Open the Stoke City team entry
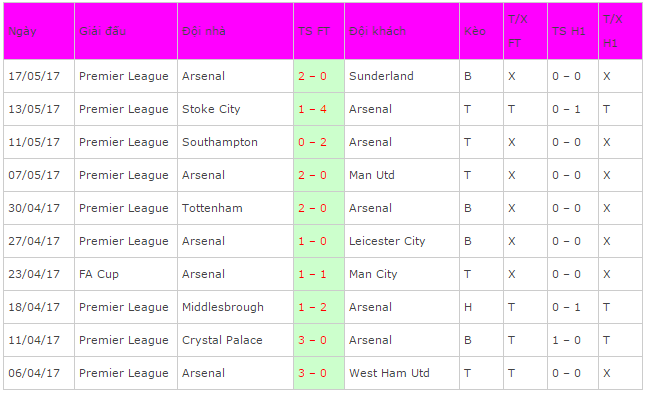 (x=211, y=109)
